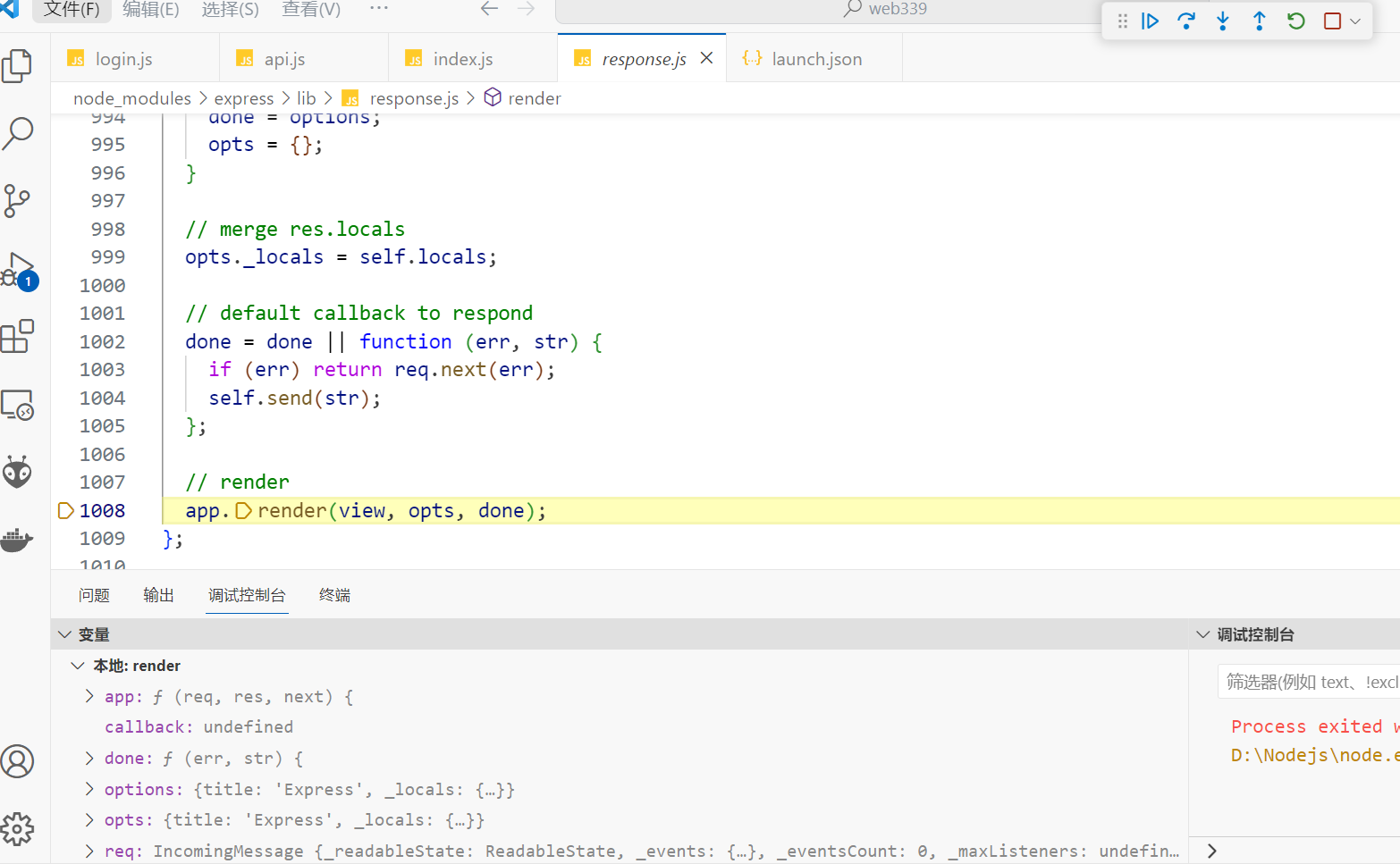Open the Explorer view in activity bar
This screenshot has height=864, width=1400.
click(x=17, y=65)
